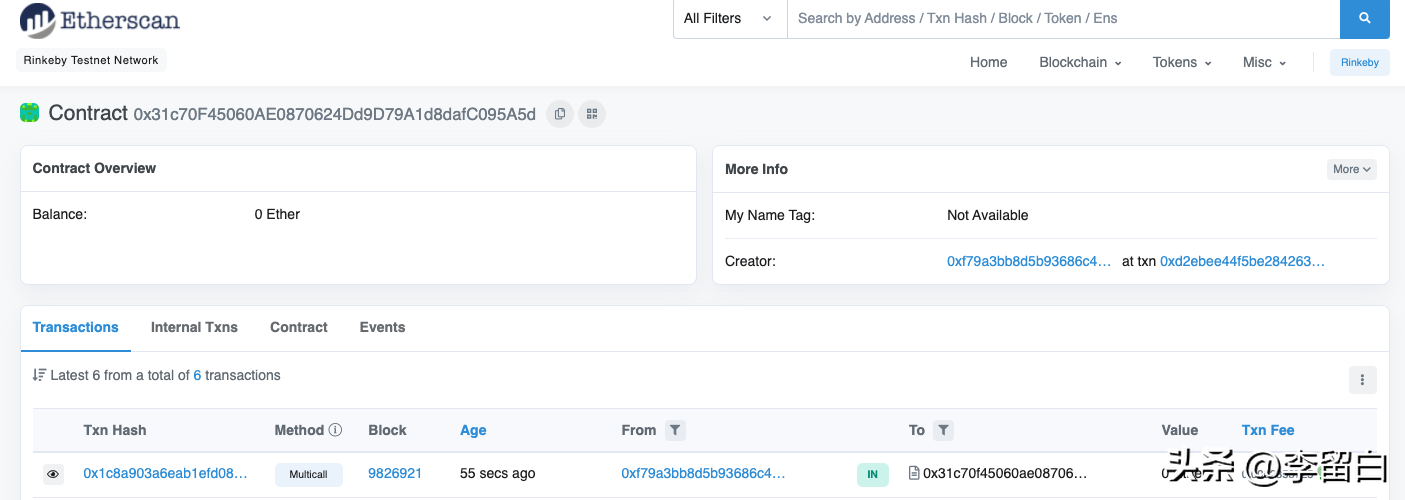Filter transactions by To address

(943, 430)
